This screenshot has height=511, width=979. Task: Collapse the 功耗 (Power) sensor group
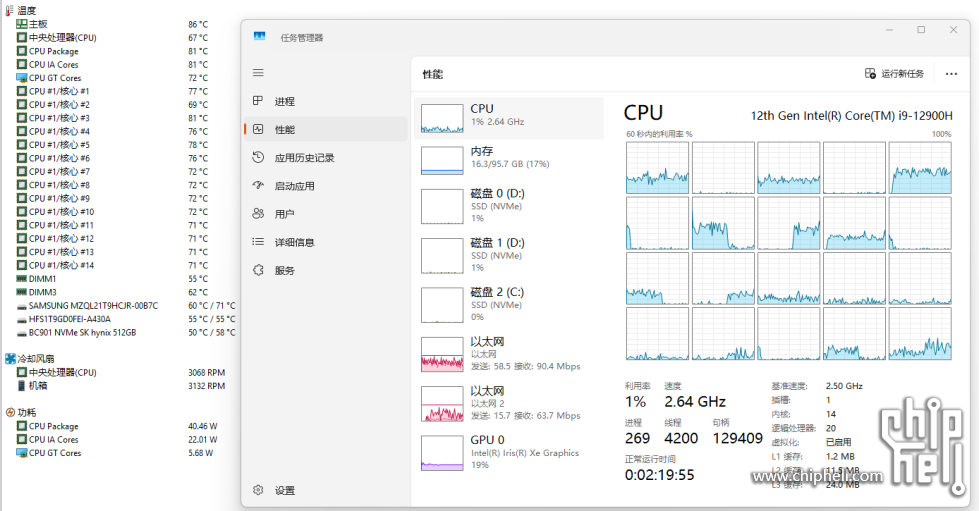(10, 412)
